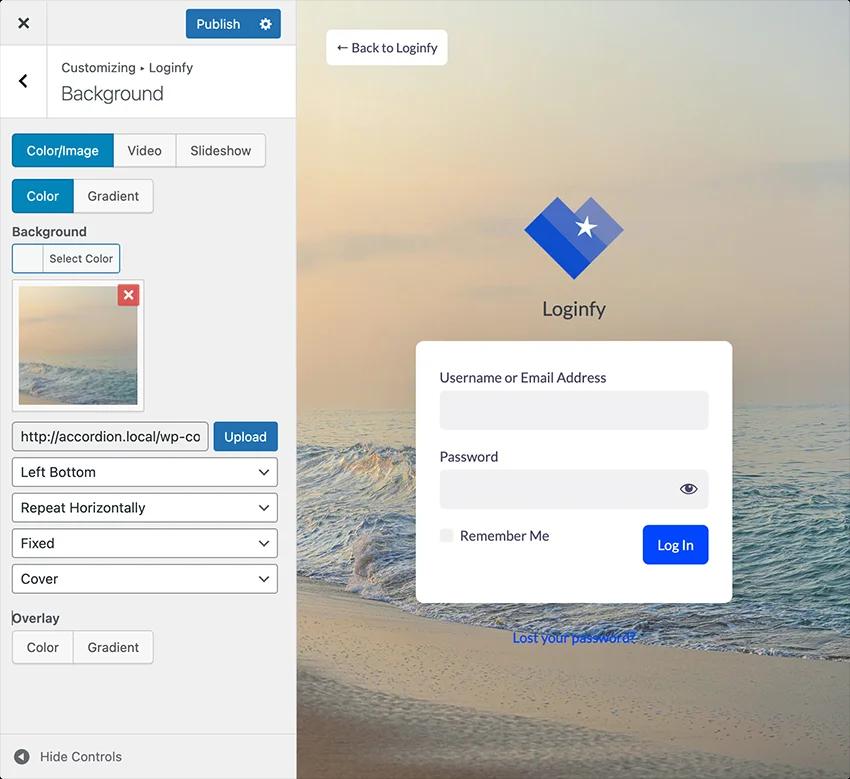The width and height of the screenshot is (850, 779).
Task: Open the Lost your password link
Action: [573, 637]
